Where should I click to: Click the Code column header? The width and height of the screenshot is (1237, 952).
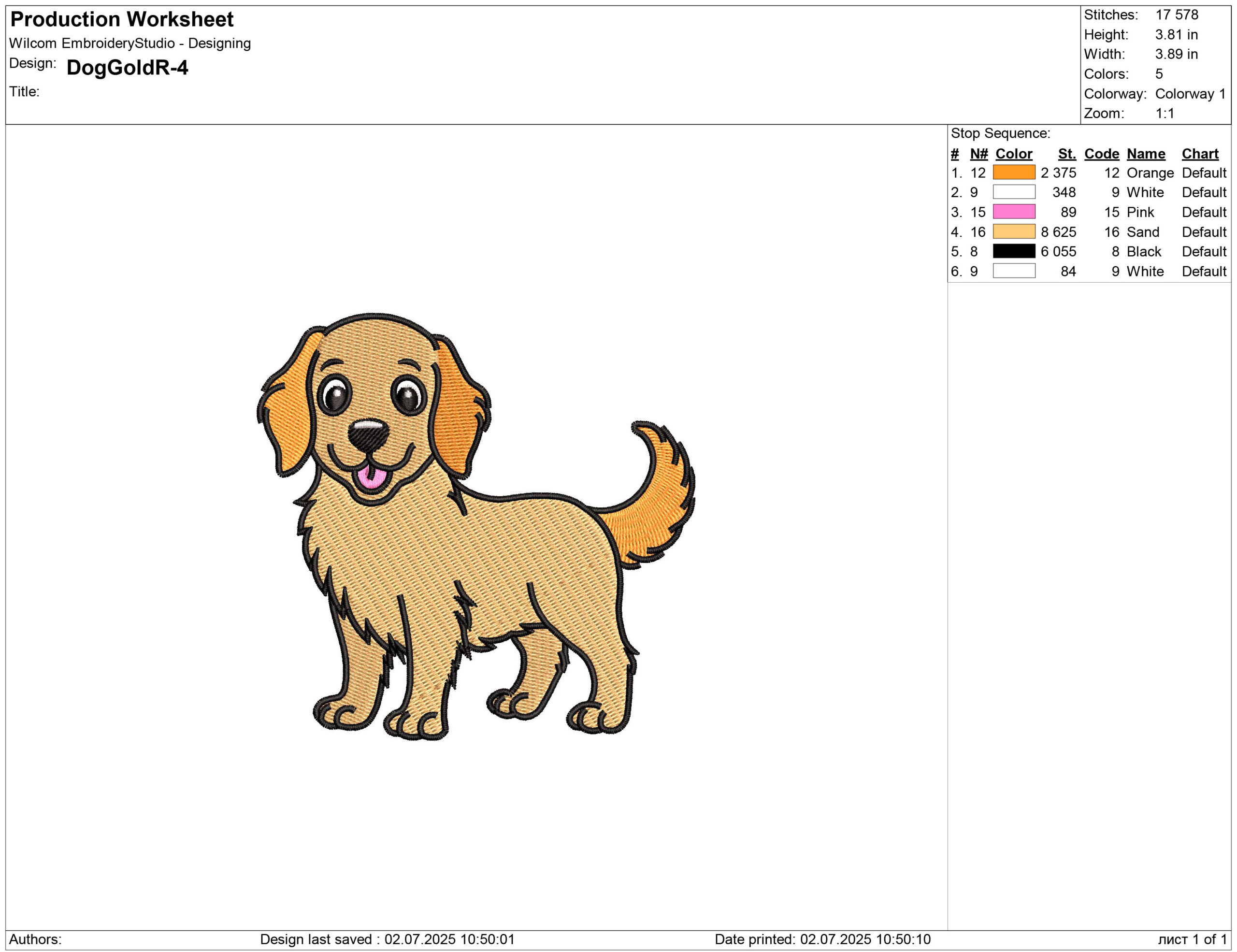coord(1101,154)
